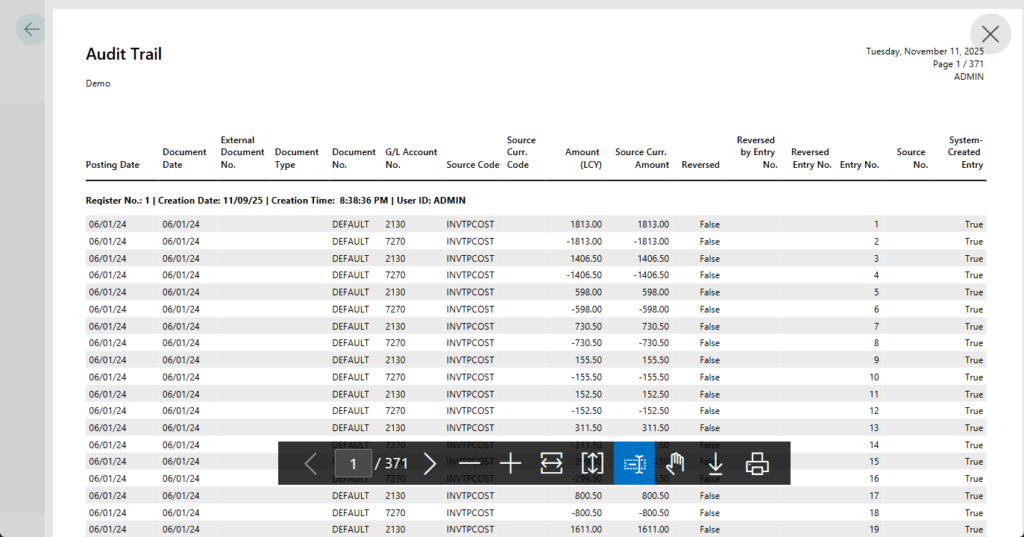Close the report preview window

click(x=990, y=34)
